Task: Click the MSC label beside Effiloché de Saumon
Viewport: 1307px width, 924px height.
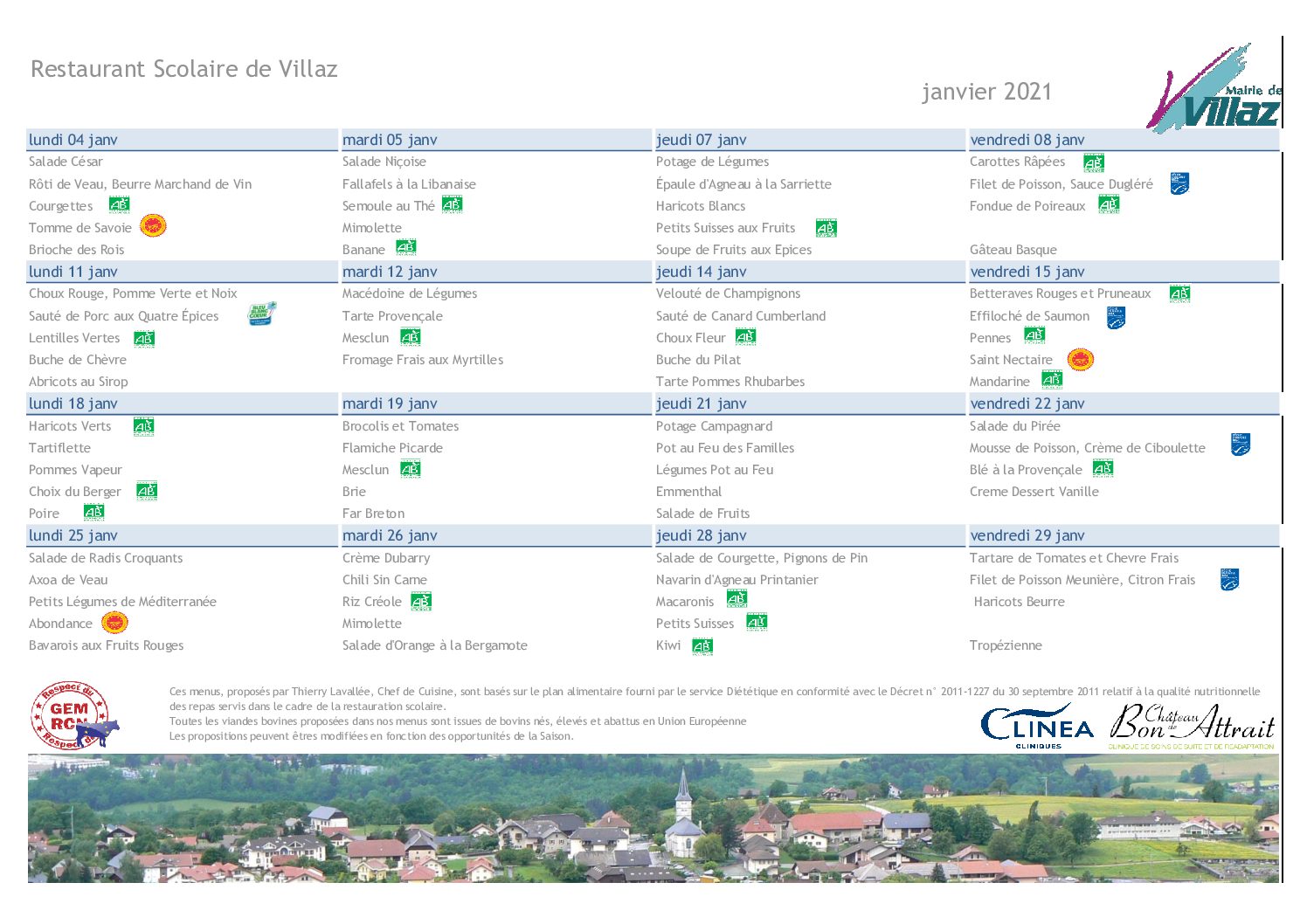Action: click(1116, 317)
